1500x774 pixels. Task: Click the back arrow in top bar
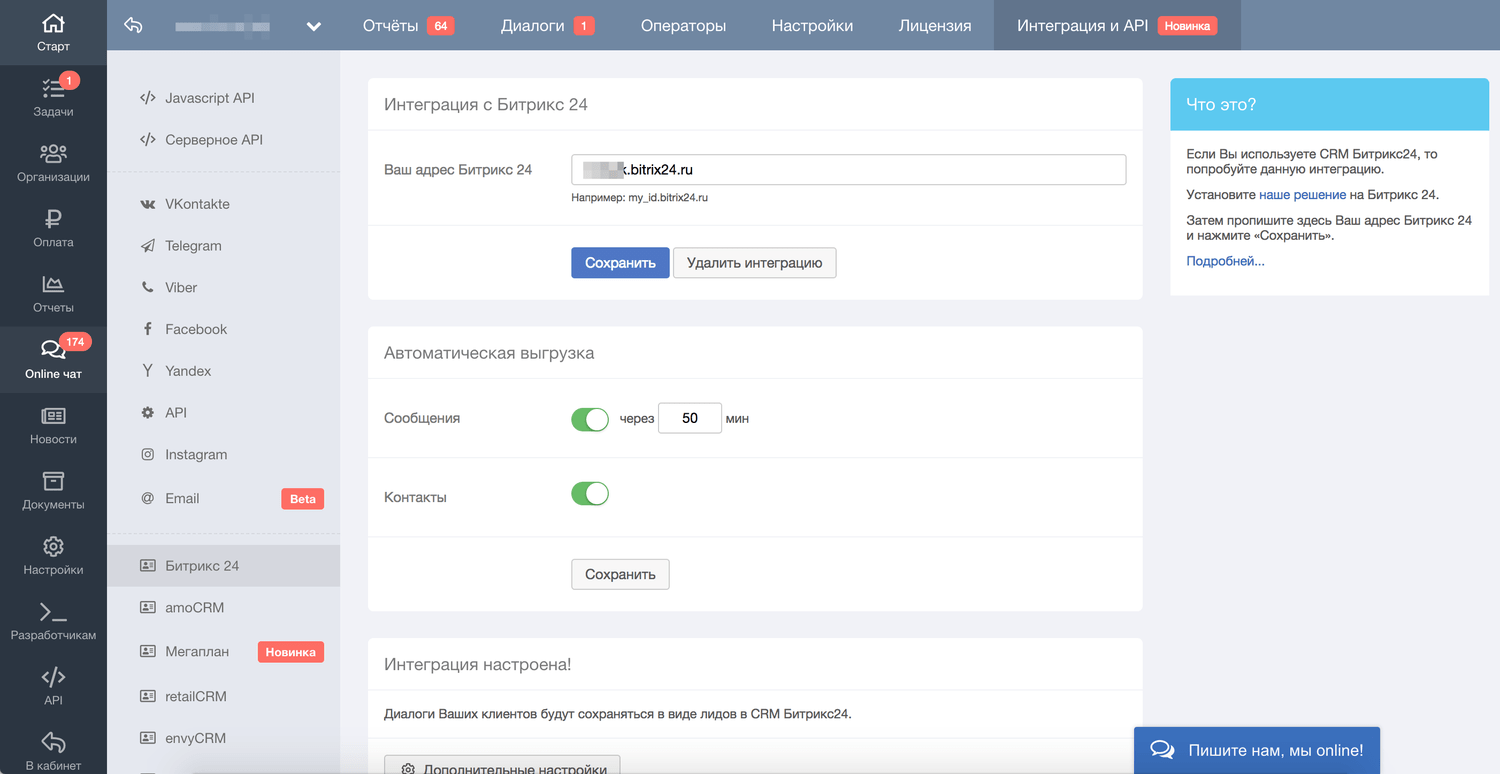pyautogui.click(x=133, y=26)
